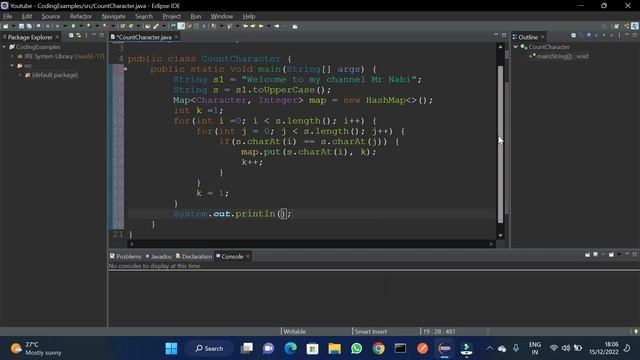Click the Pin Console icon
Viewport: 640px width, 360px height.
[x=587, y=254]
